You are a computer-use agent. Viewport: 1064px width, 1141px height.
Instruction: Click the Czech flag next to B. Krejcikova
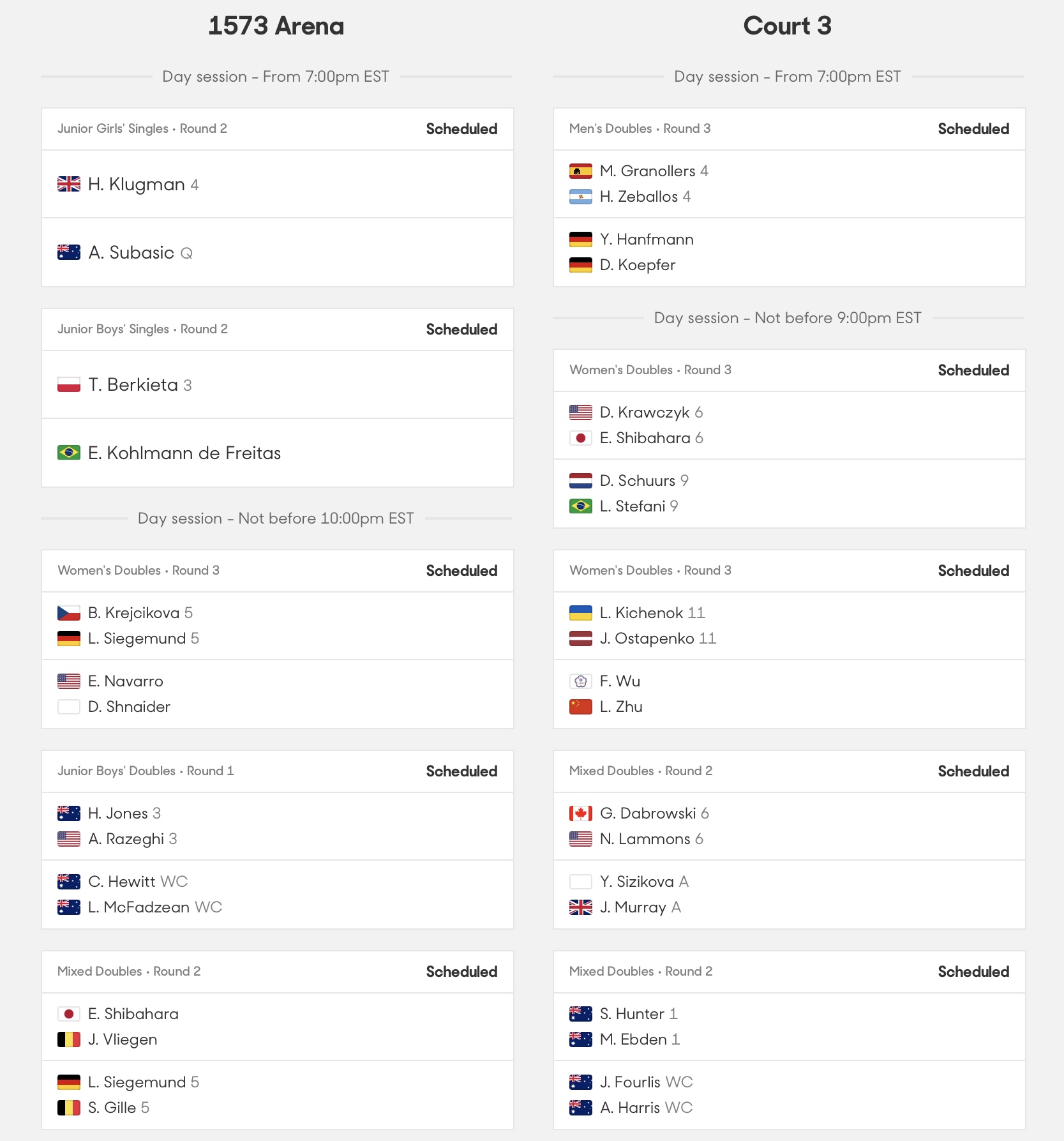coord(69,613)
